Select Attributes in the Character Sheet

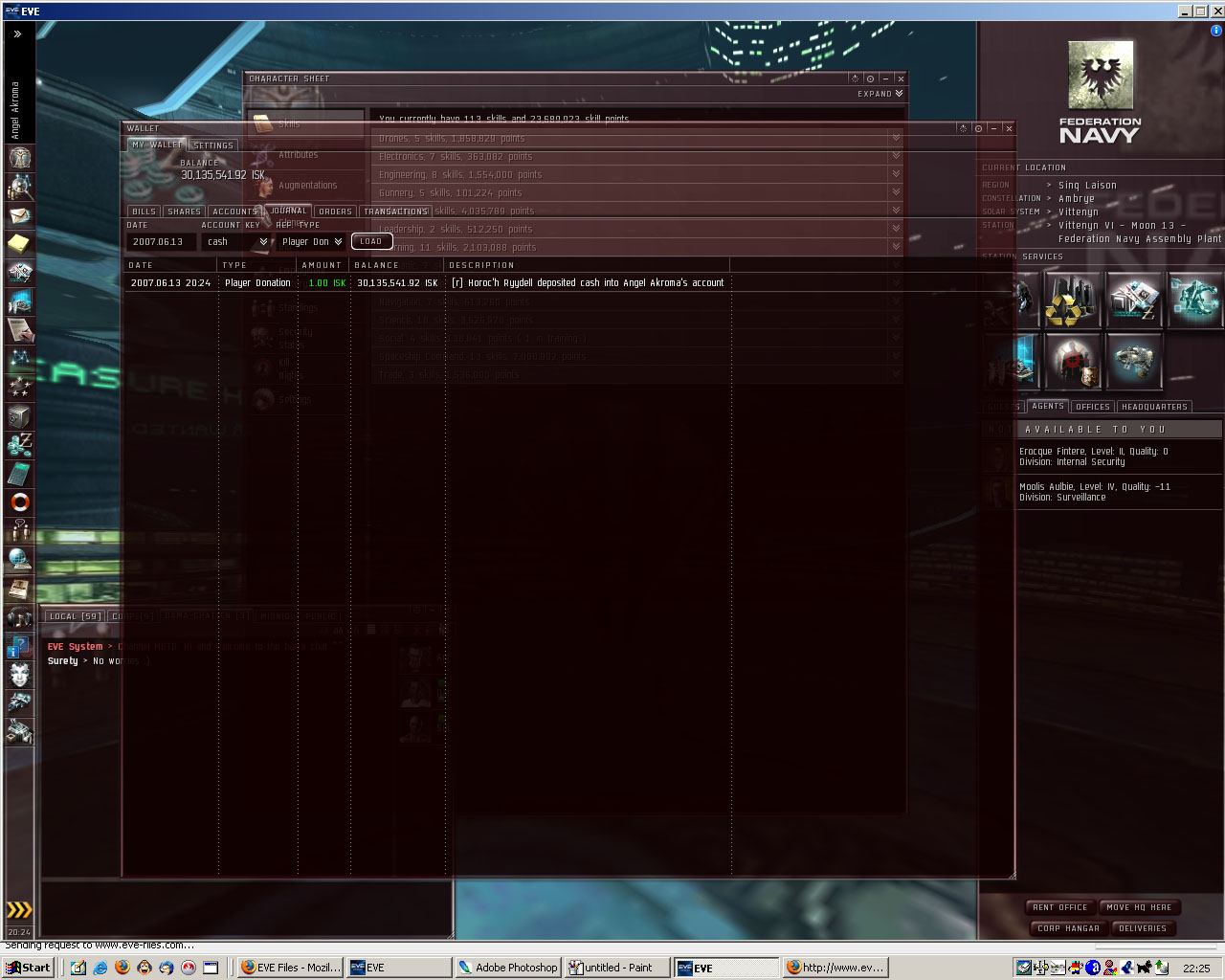point(298,155)
